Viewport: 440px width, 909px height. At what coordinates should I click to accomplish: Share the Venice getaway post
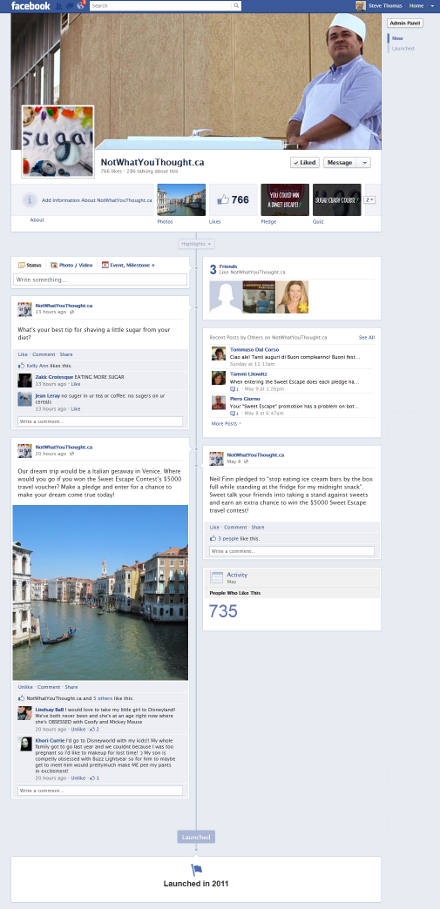[71, 687]
